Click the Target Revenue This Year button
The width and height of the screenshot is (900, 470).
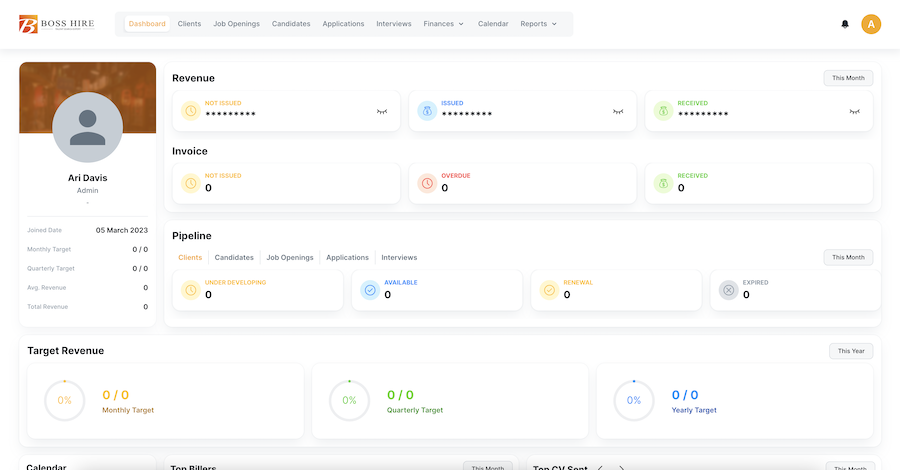(850, 351)
